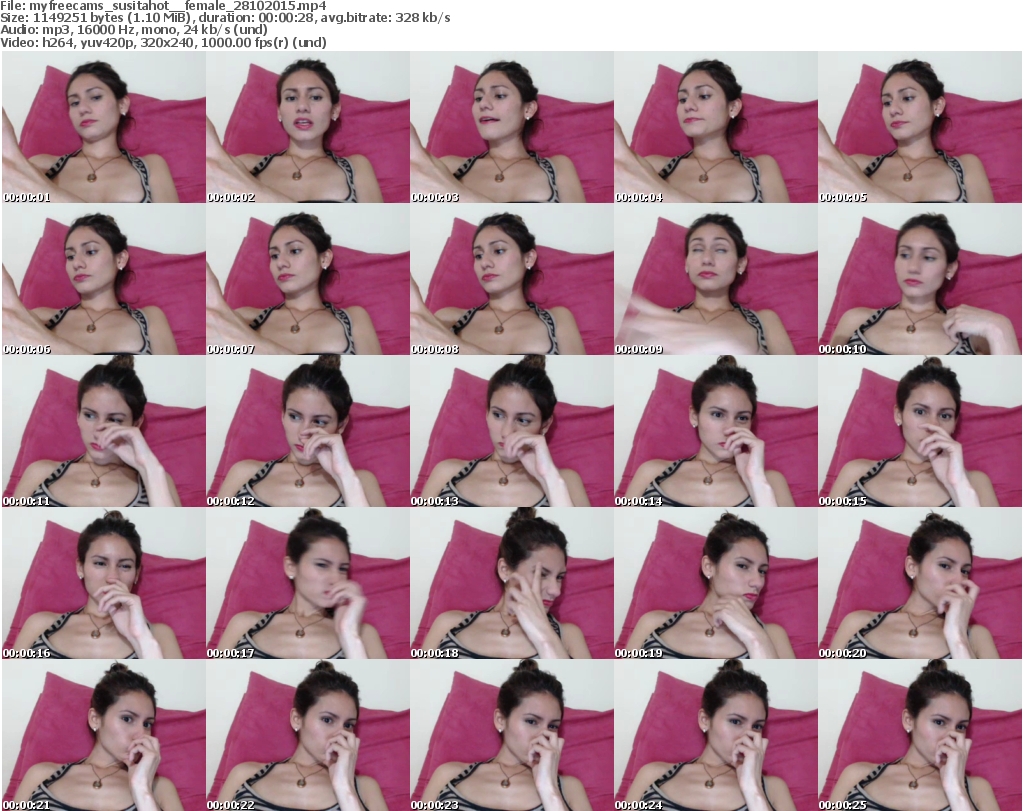The width and height of the screenshot is (1024, 811).
Task: Click the 'Size: 1149251 bytes' info line
Action: (225, 18)
